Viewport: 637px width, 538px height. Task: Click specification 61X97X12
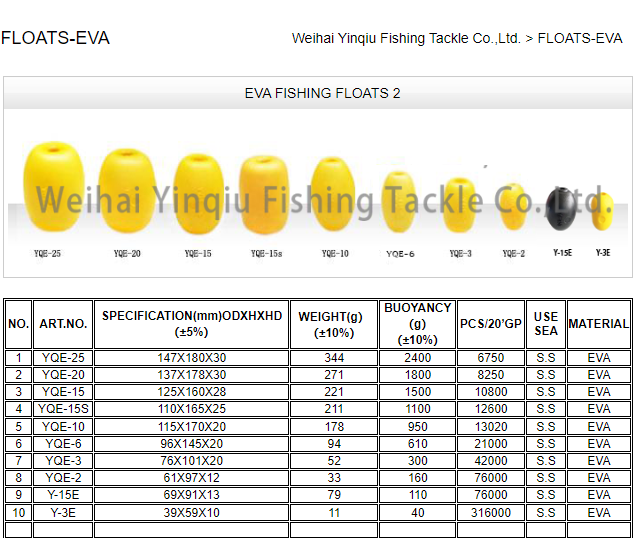click(192, 478)
